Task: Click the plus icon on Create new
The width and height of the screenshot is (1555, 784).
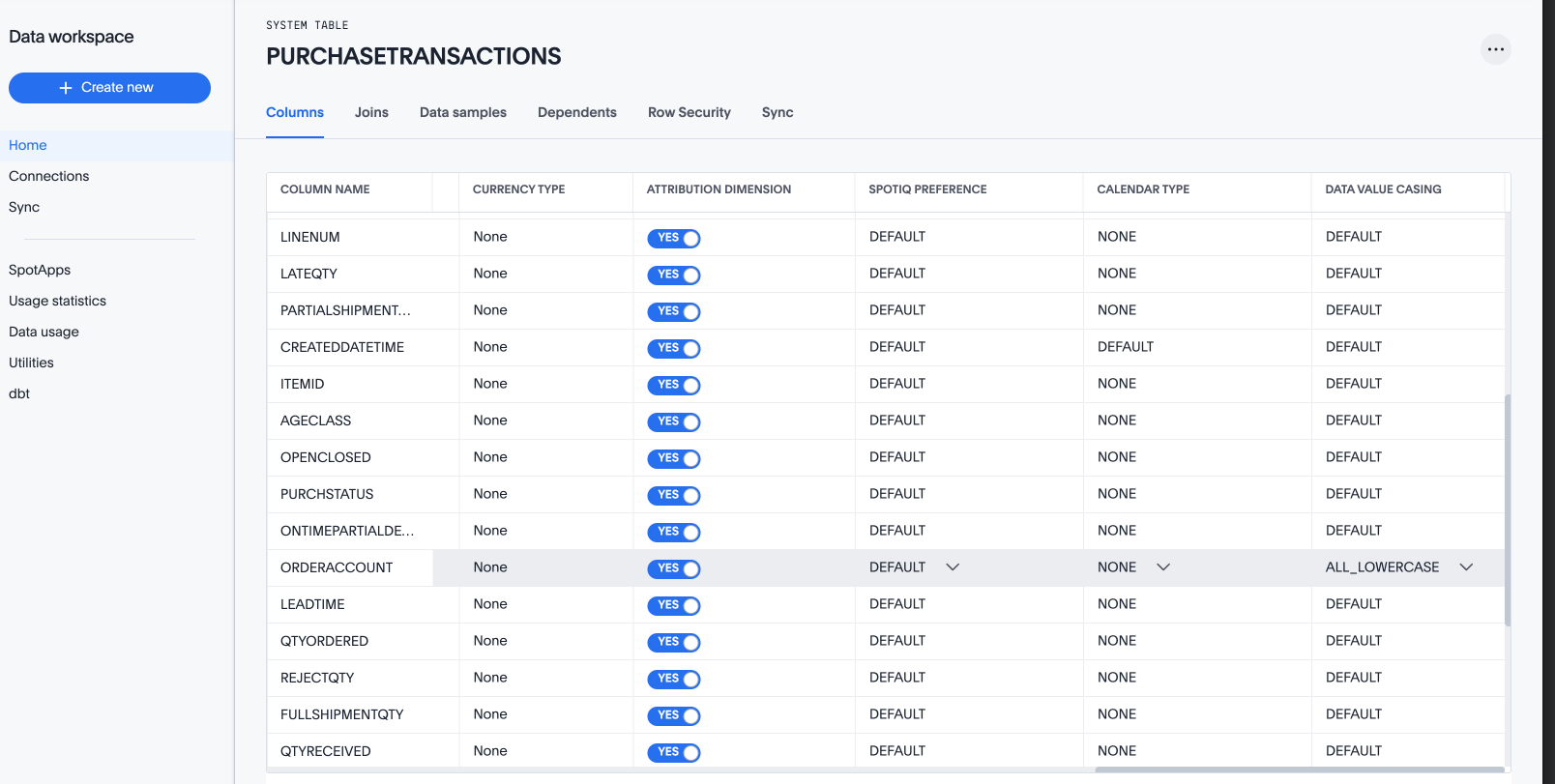Action: click(66, 88)
